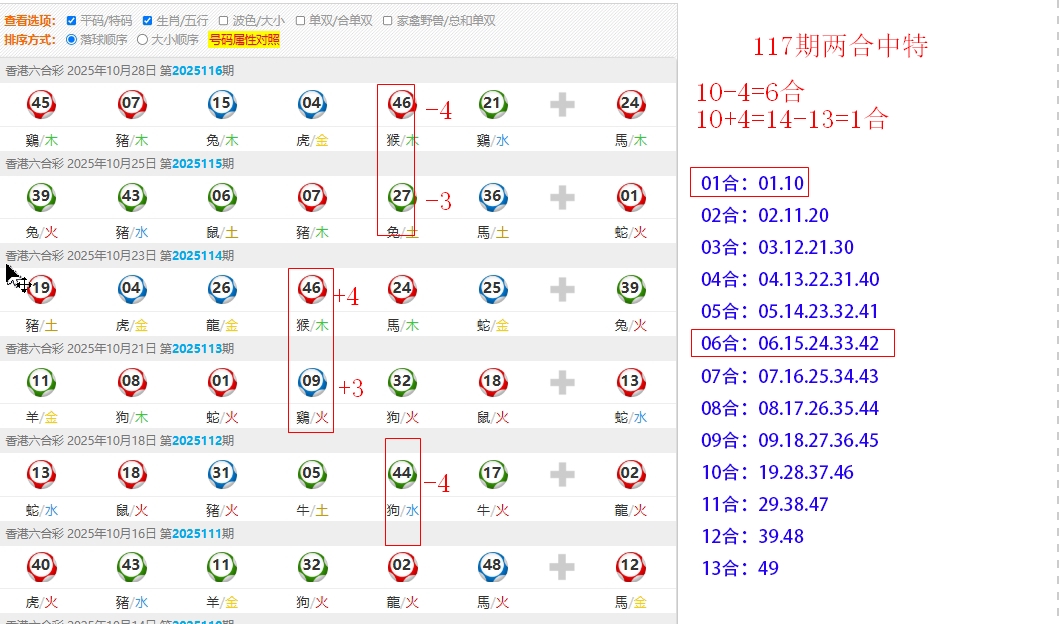The width and height of the screenshot is (1059, 624).
Task: Select 大小顺序 sort order radio
Action: pyautogui.click(x=142, y=40)
